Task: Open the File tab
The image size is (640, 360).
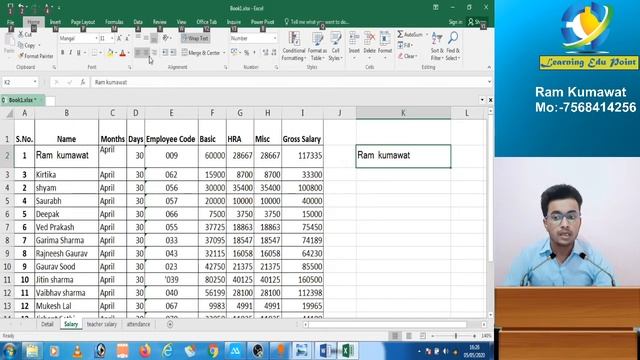Action: [10, 22]
